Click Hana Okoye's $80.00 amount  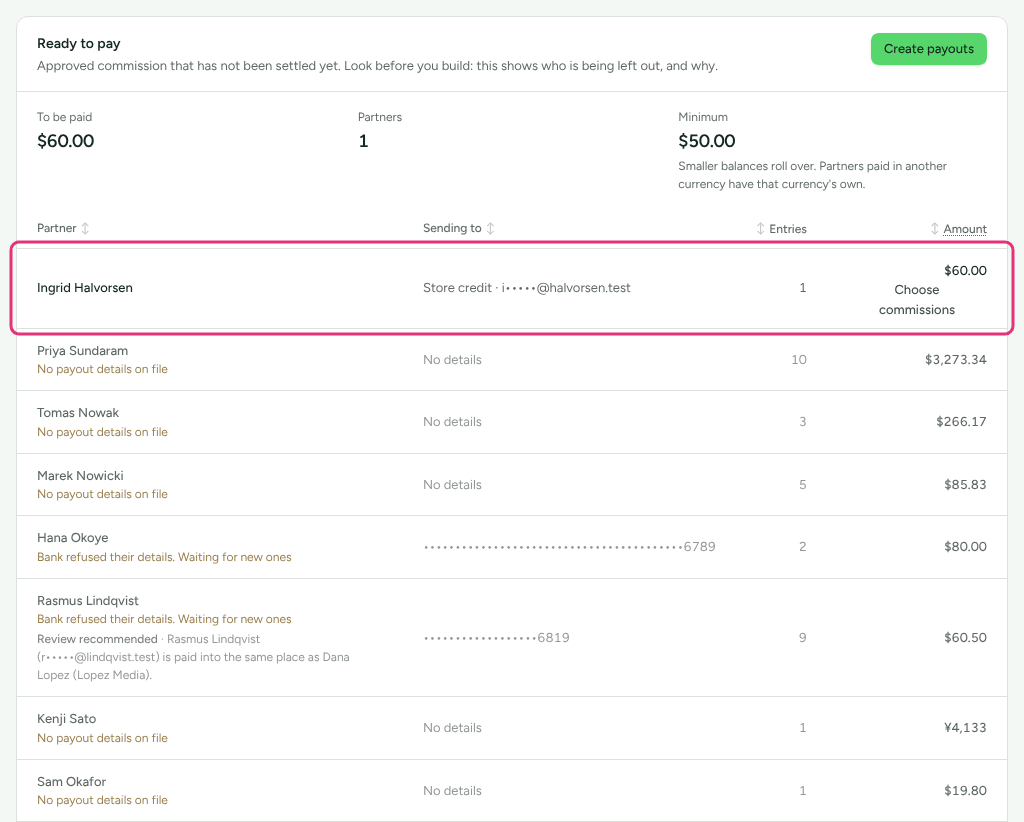[965, 546]
